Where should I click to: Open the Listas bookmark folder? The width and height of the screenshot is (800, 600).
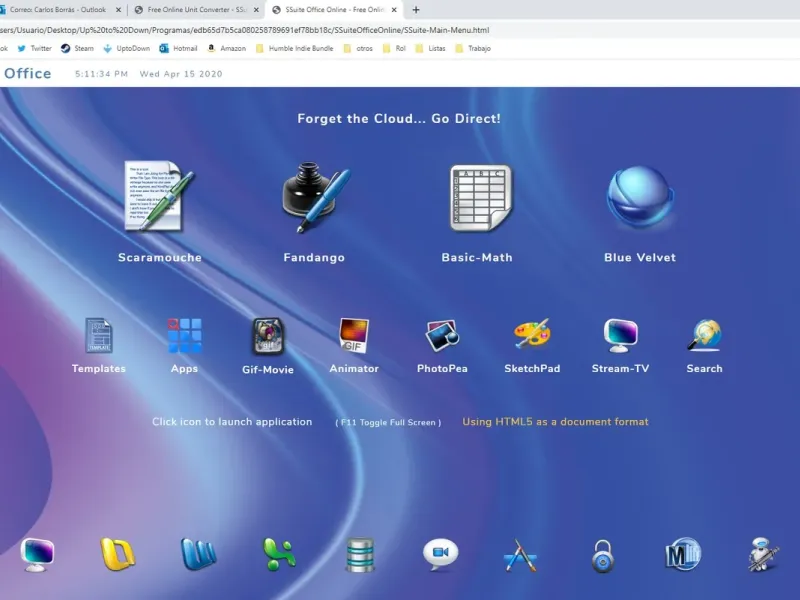tap(431, 48)
